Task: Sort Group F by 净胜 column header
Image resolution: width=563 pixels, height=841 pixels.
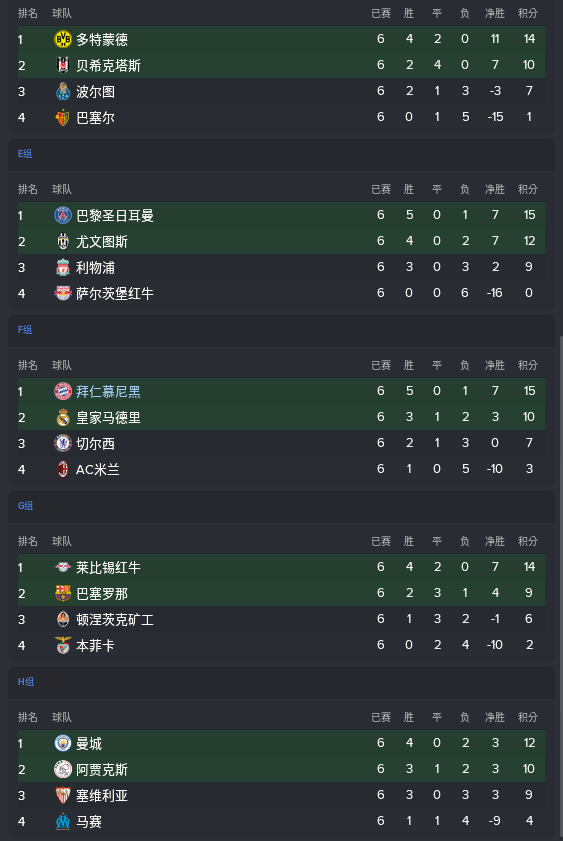Action: point(495,365)
